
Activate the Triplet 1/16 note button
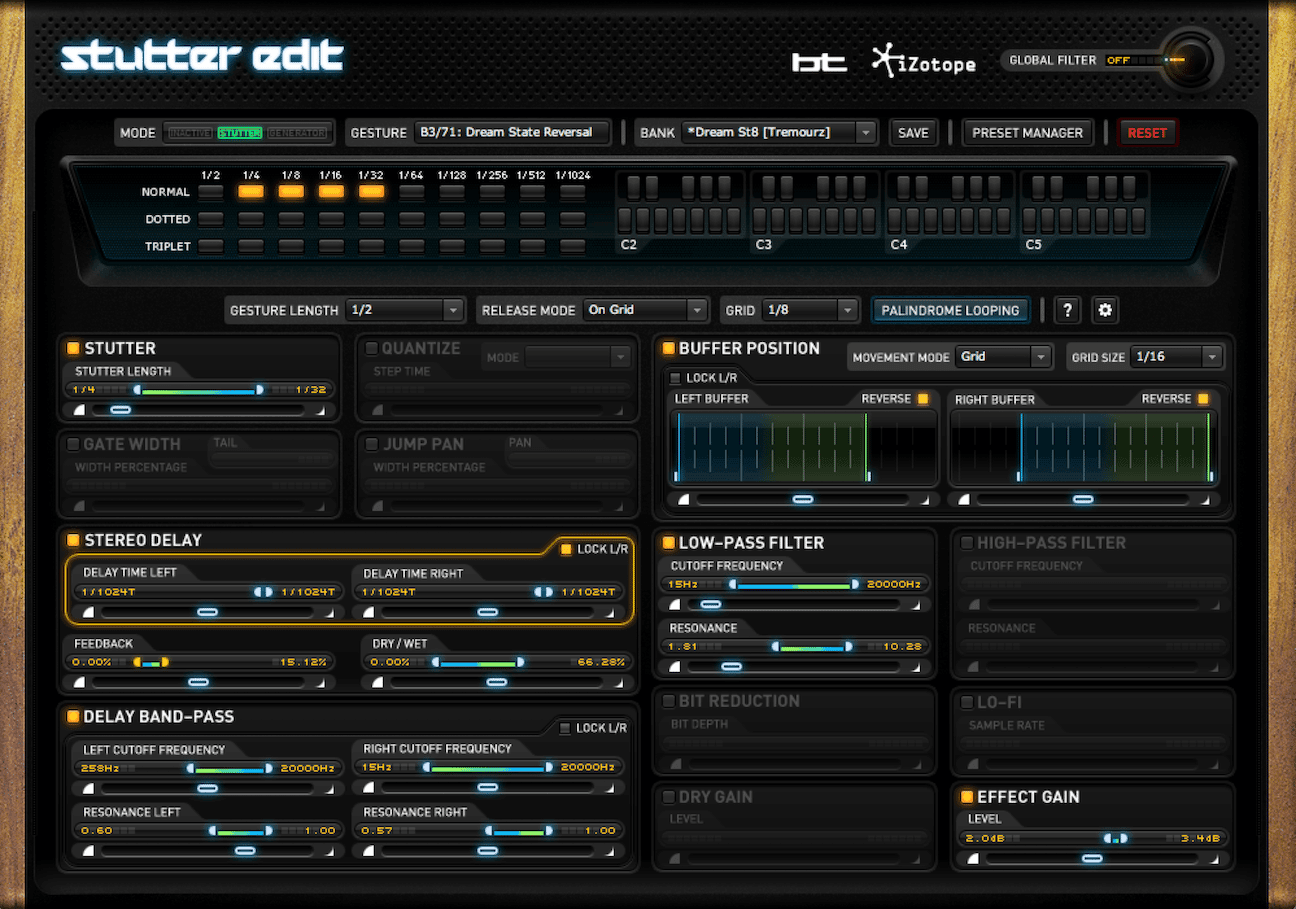pyautogui.click(x=331, y=245)
